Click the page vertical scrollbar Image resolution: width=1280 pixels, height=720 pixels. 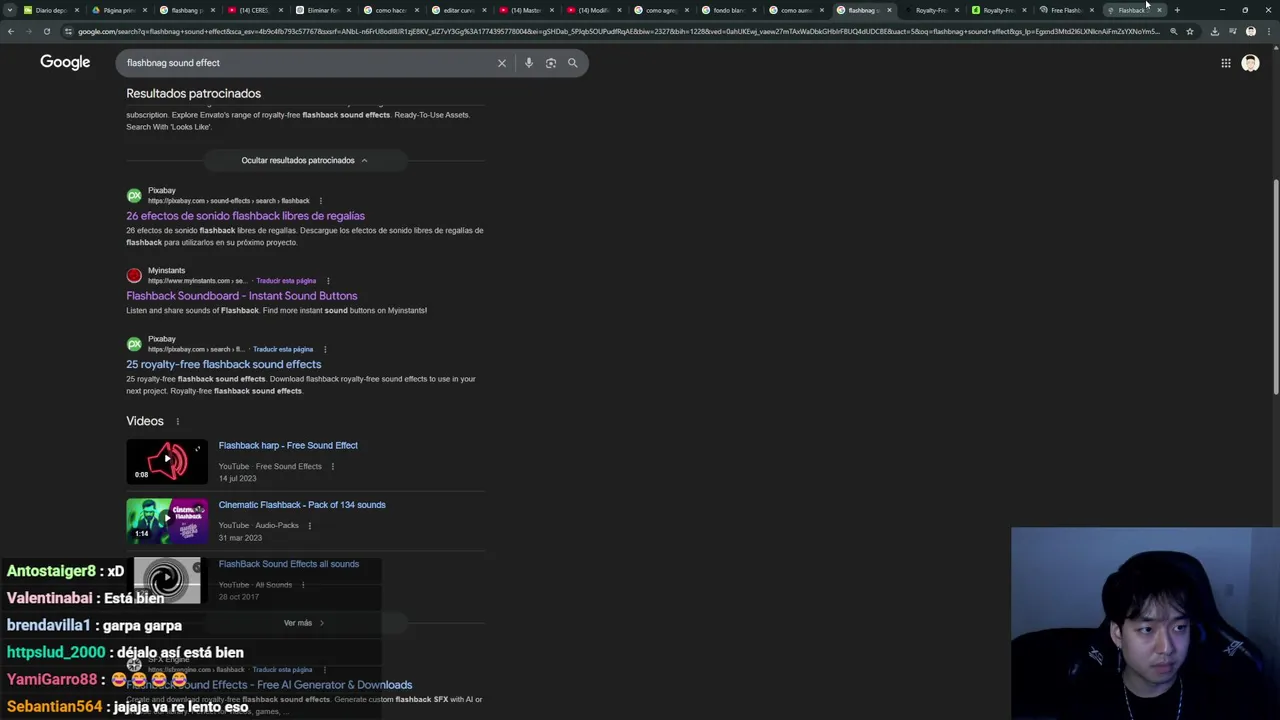(1275, 286)
